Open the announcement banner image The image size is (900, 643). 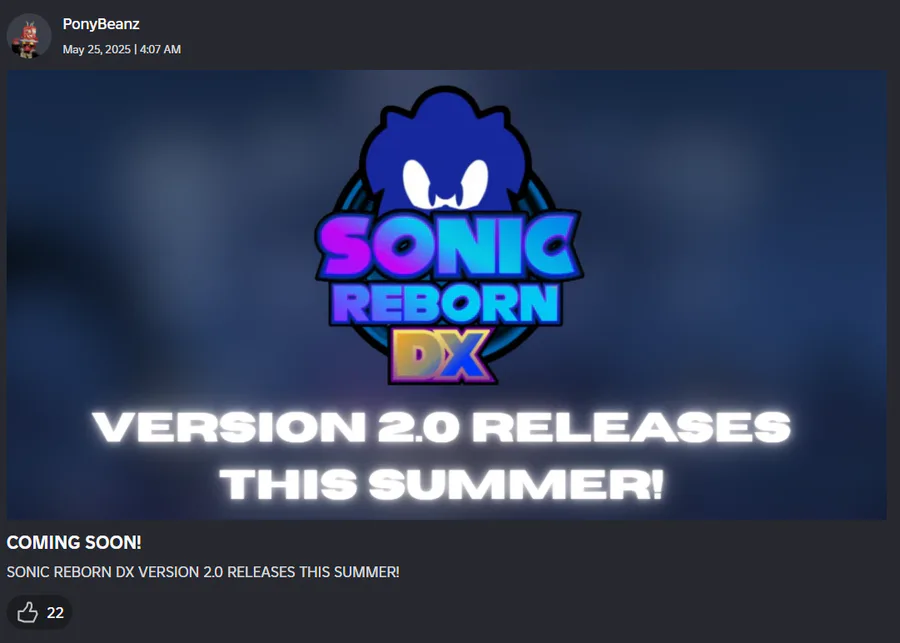pos(447,295)
